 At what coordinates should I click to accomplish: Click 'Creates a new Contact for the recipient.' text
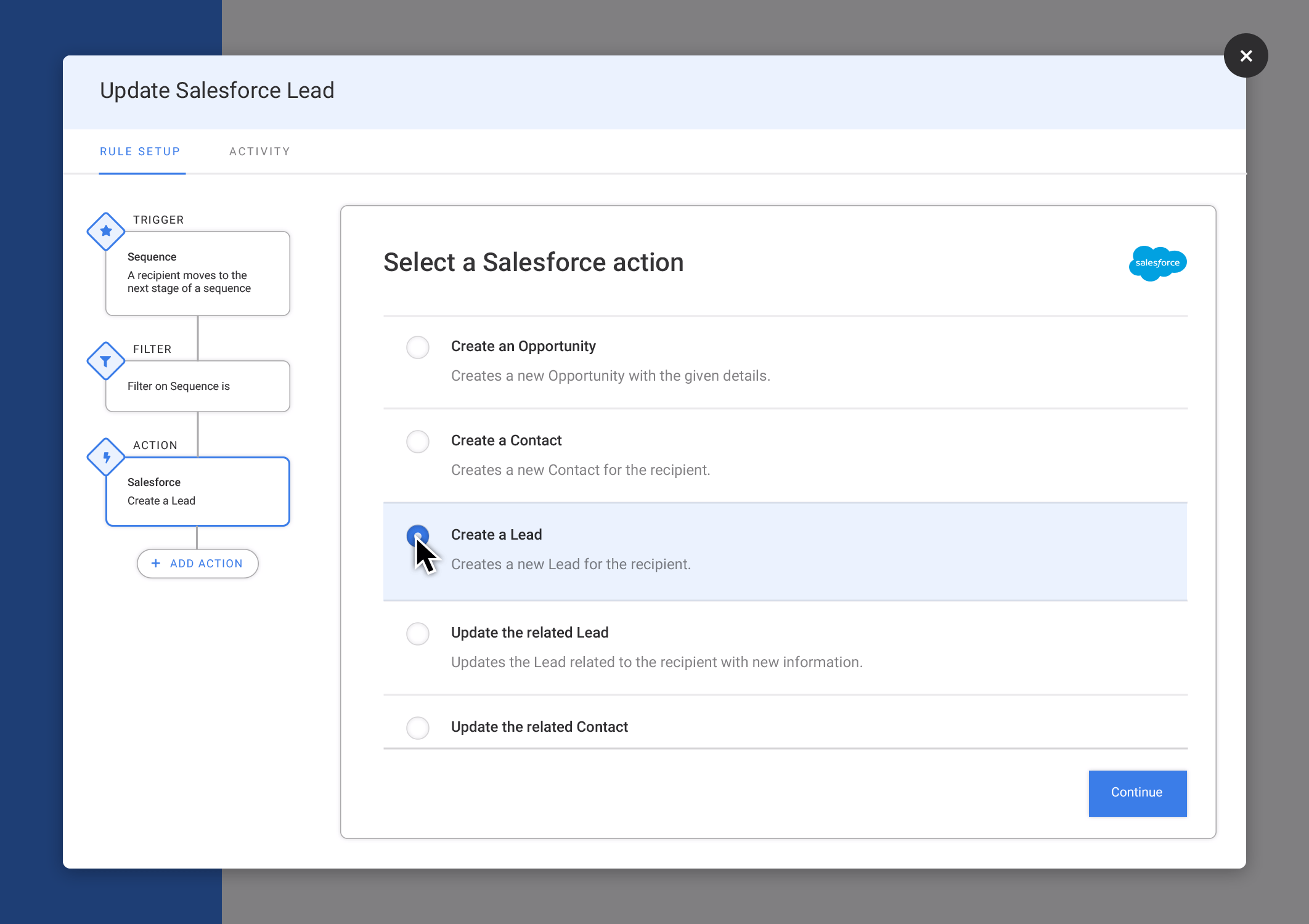coord(581,470)
